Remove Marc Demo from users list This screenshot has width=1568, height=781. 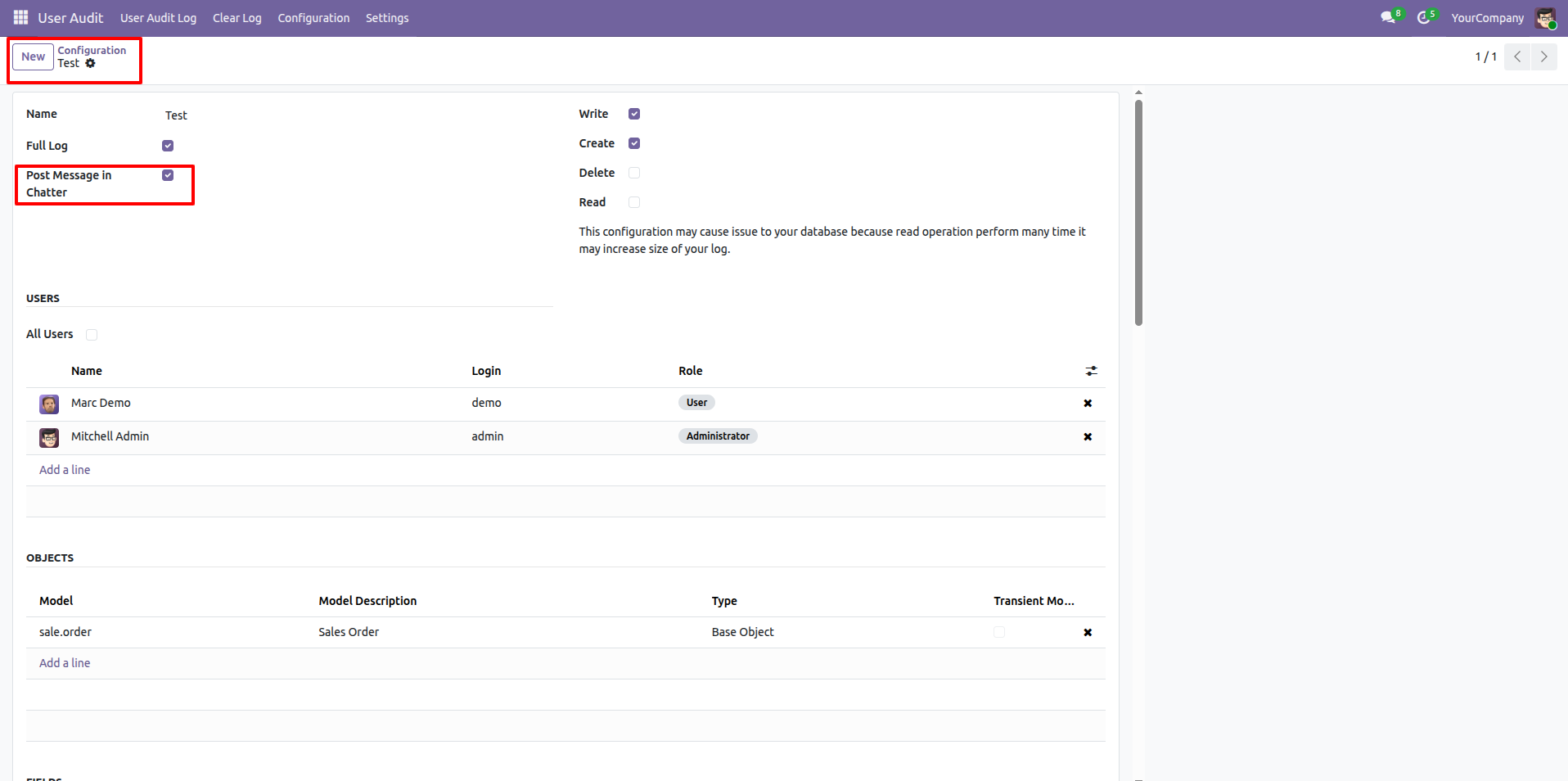coord(1088,403)
